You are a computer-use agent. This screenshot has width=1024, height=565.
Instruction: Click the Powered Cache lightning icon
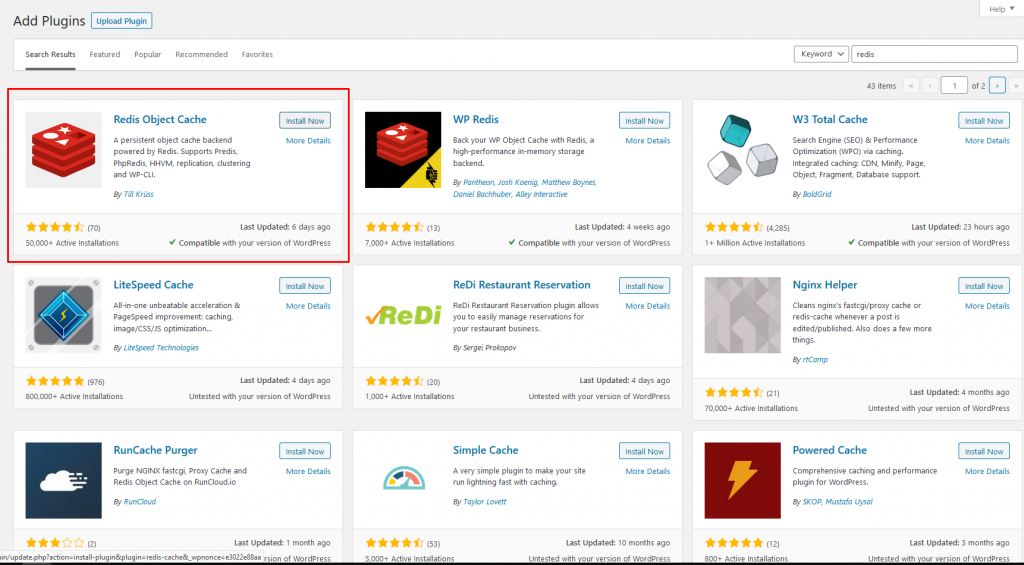pyautogui.click(x=743, y=481)
